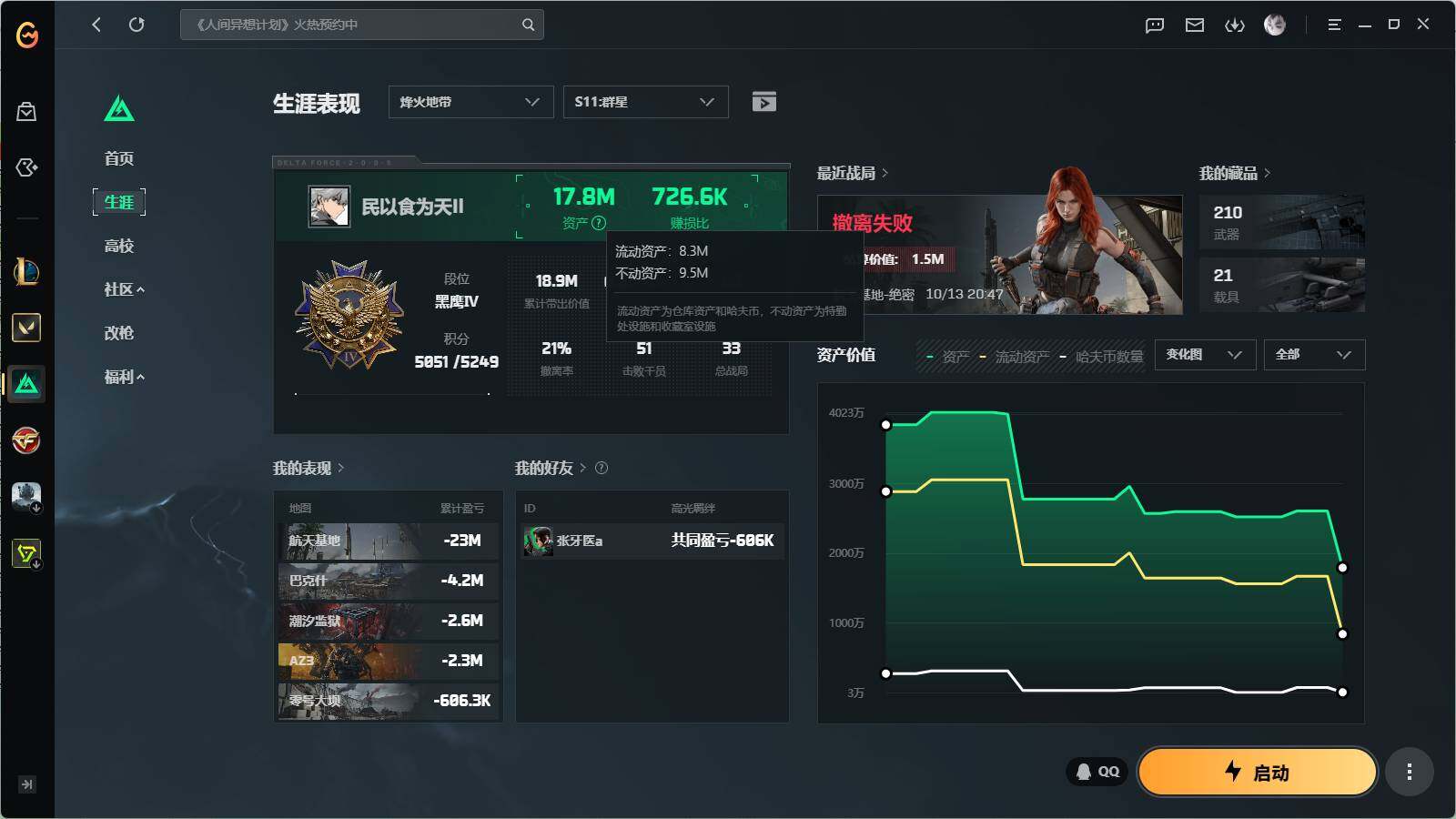Open the user avatar profile
1456x819 pixels.
click(x=1275, y=25)
